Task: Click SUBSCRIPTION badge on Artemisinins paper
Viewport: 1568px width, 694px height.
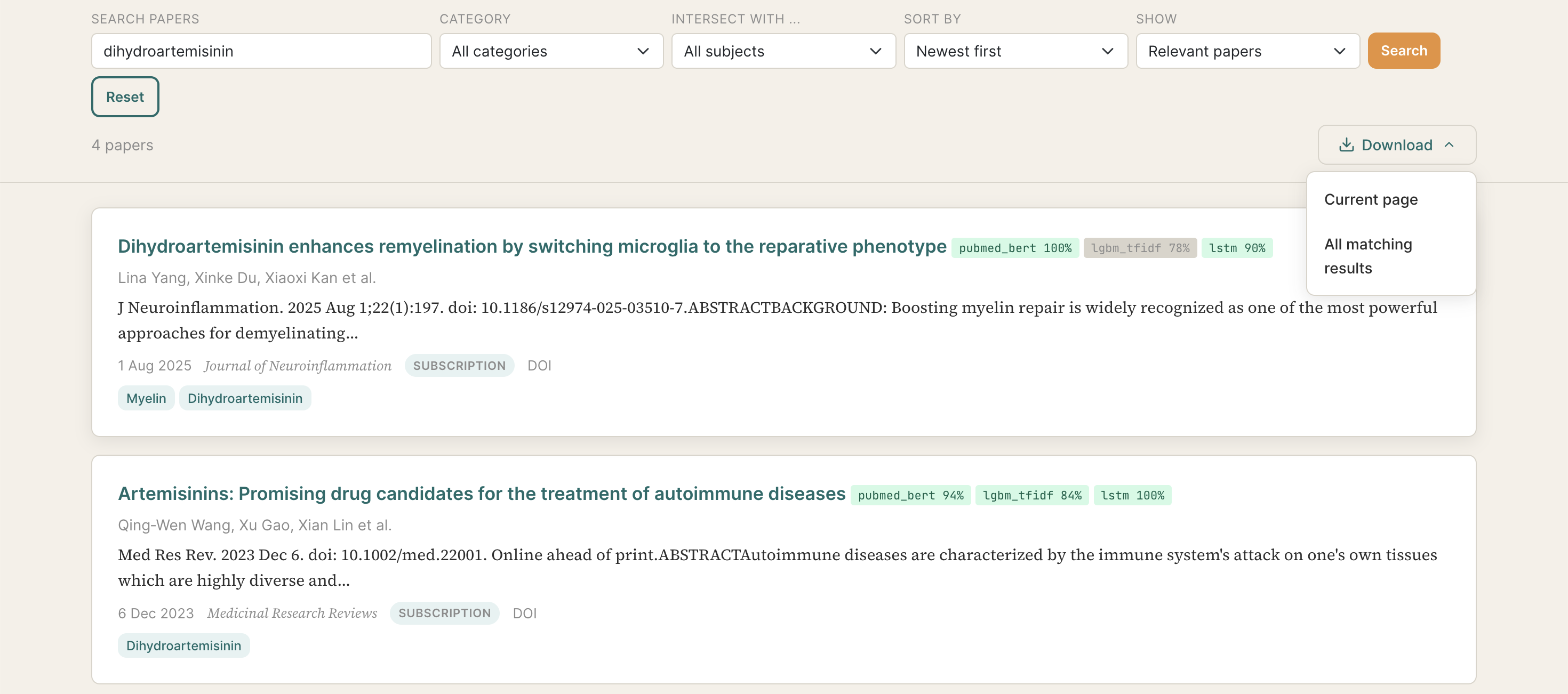Action: point(444,613)
